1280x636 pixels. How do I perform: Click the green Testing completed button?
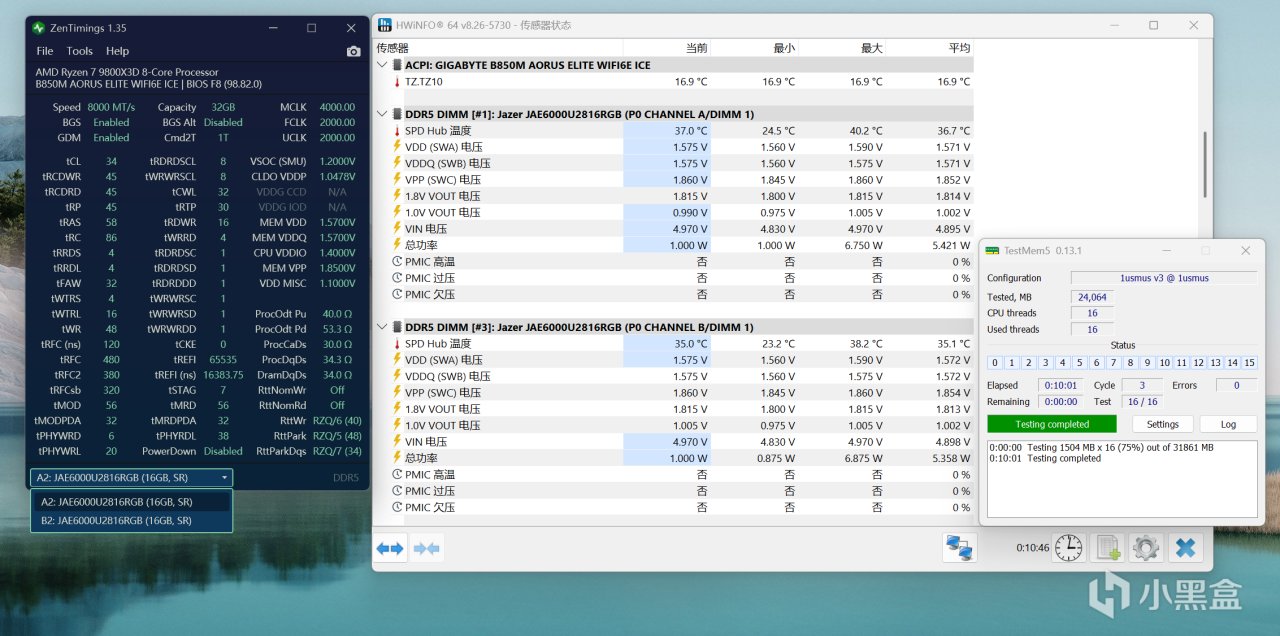1052,424
